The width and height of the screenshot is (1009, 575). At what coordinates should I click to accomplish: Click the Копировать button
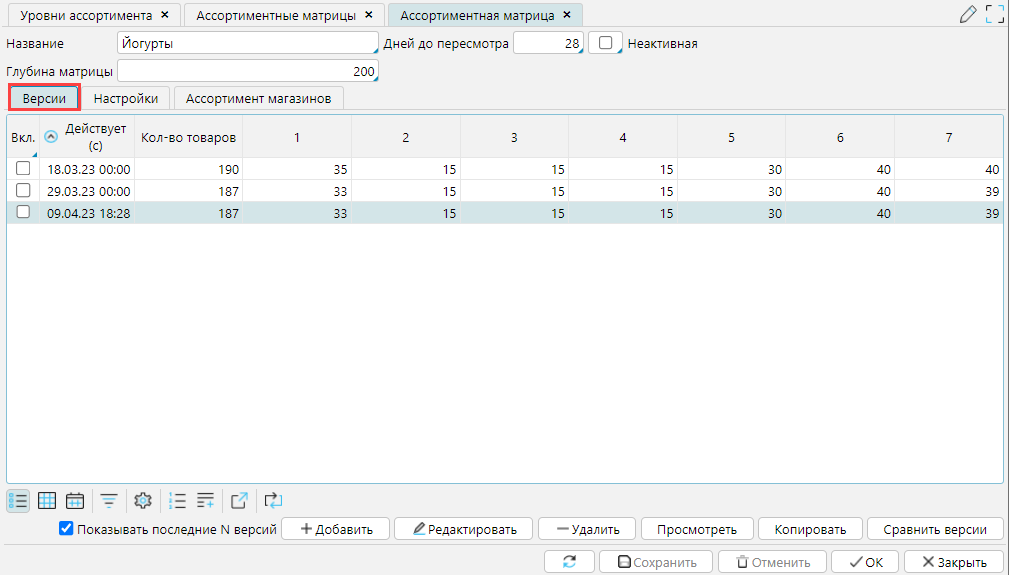809,529
